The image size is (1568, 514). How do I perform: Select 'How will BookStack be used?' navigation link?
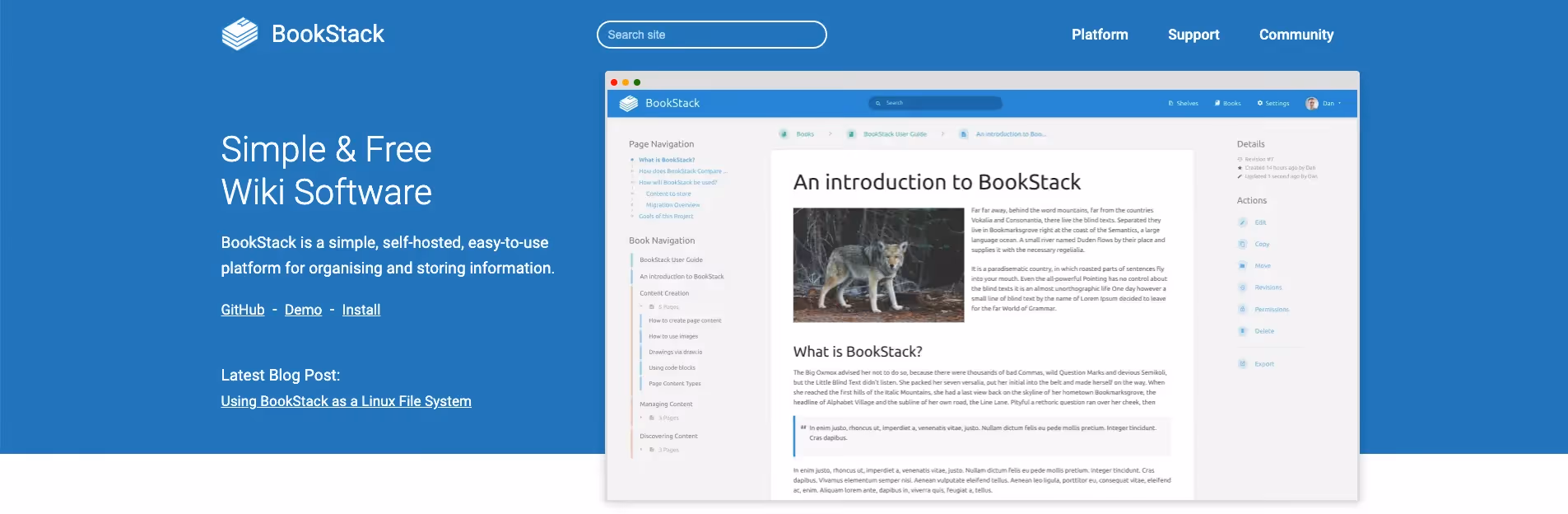pos(678,182)
